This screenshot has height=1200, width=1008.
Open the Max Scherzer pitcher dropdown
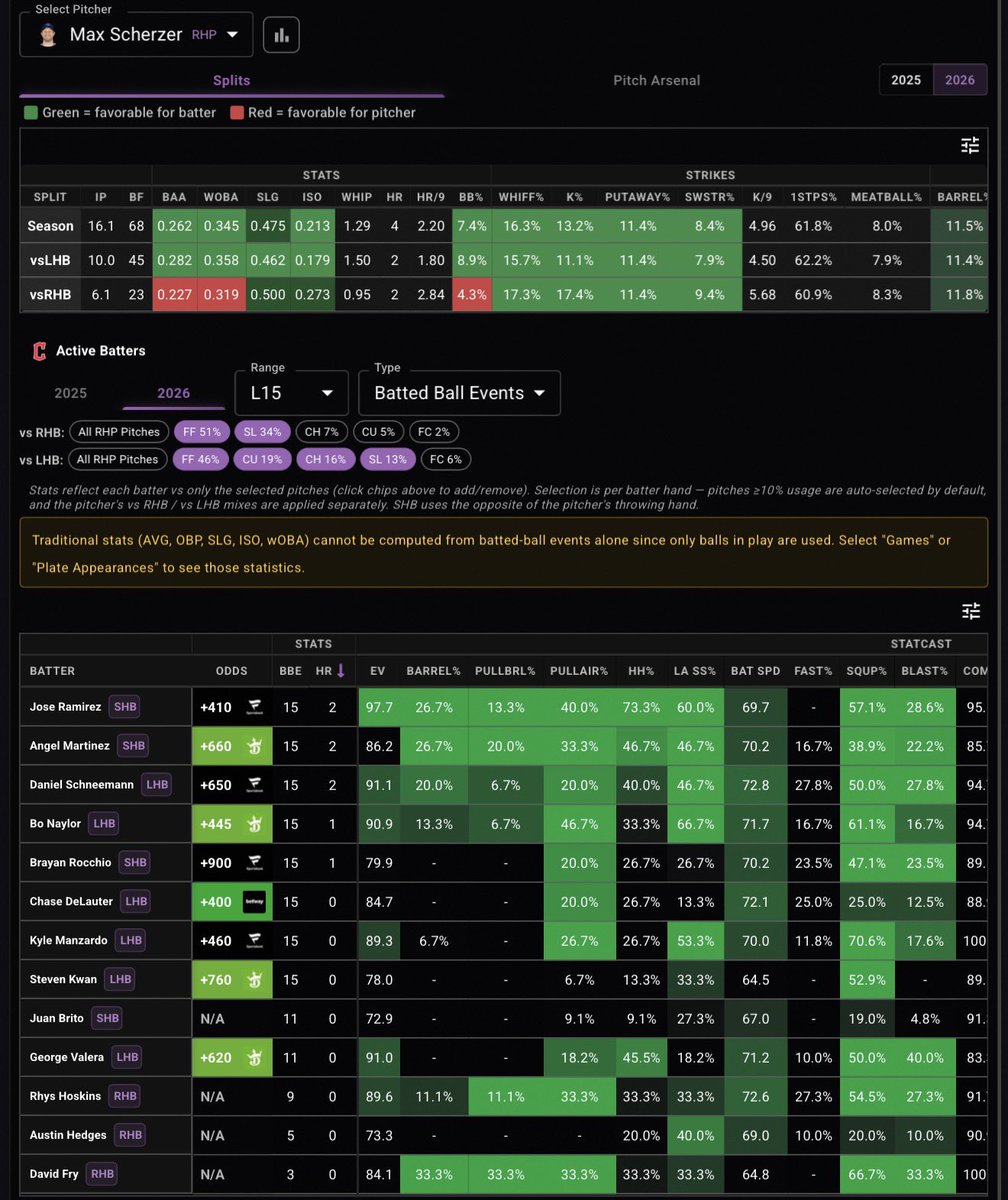(135, 32)
